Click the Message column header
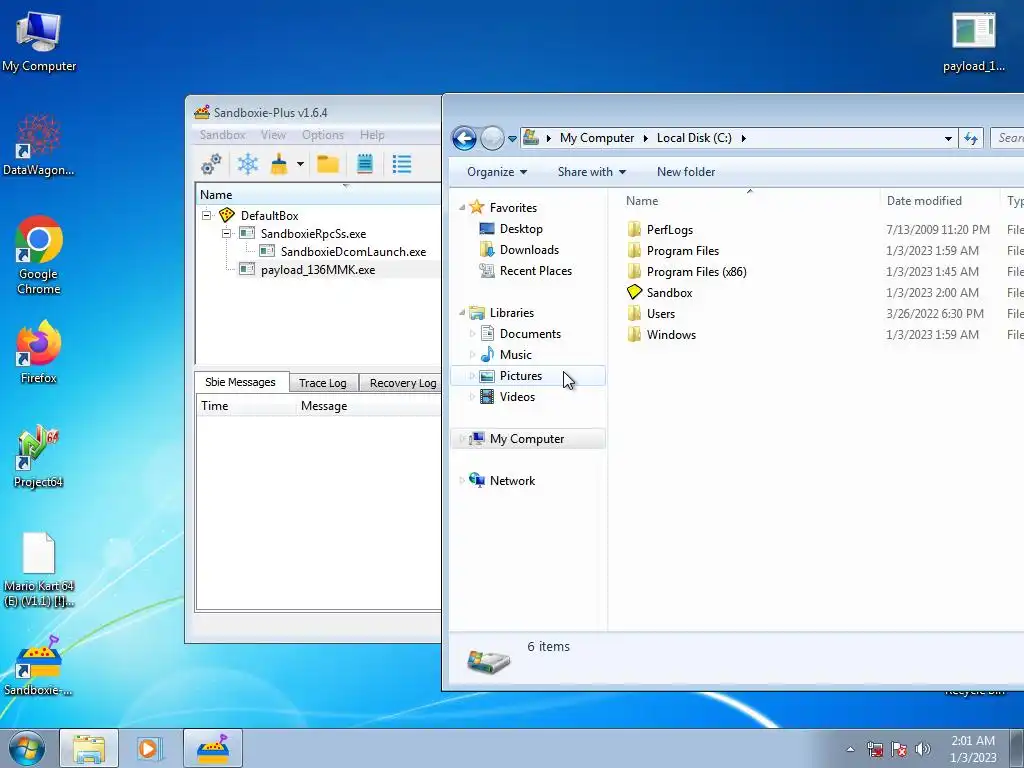The width and height of the screenshot is (1024, 768). (324, 406)
